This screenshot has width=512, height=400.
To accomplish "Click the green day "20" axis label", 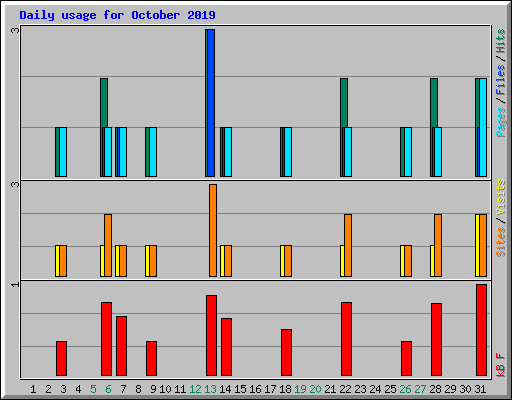I will (315, 389).
